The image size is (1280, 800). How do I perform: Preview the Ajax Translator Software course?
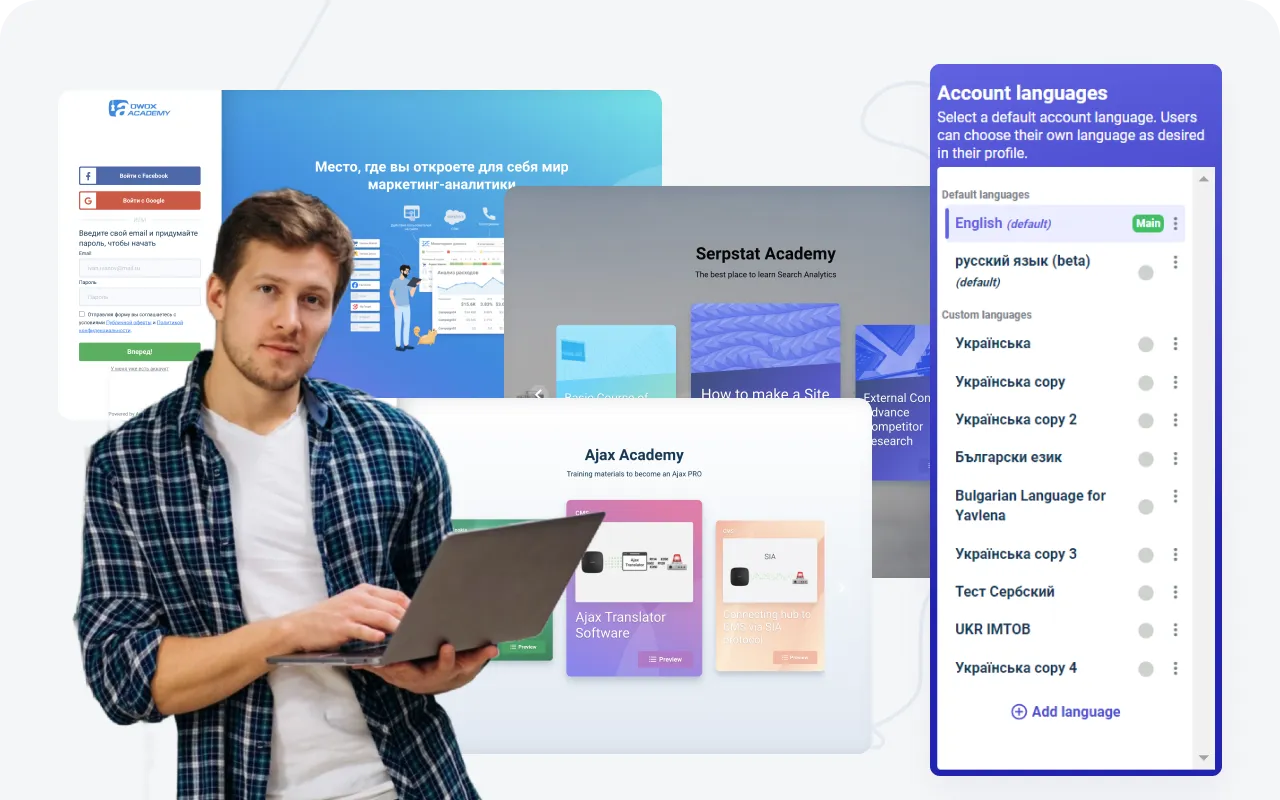click(x=665, y=659)
